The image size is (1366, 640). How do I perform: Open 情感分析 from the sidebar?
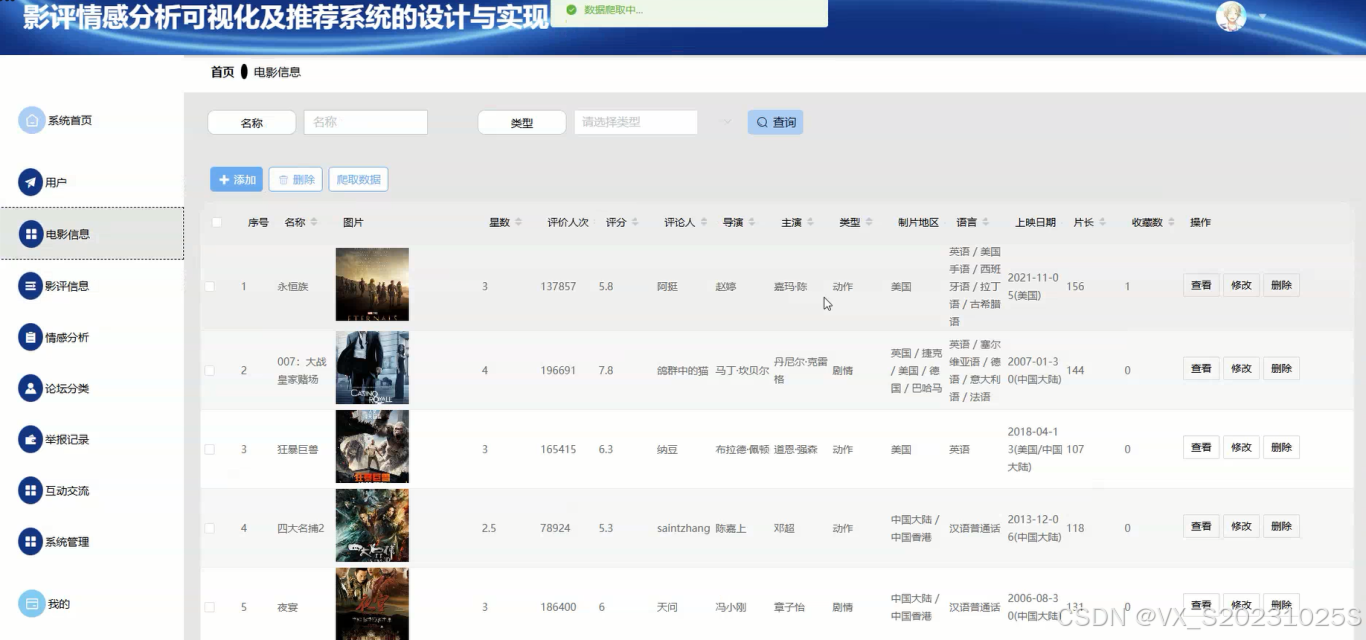click(67, 337)
